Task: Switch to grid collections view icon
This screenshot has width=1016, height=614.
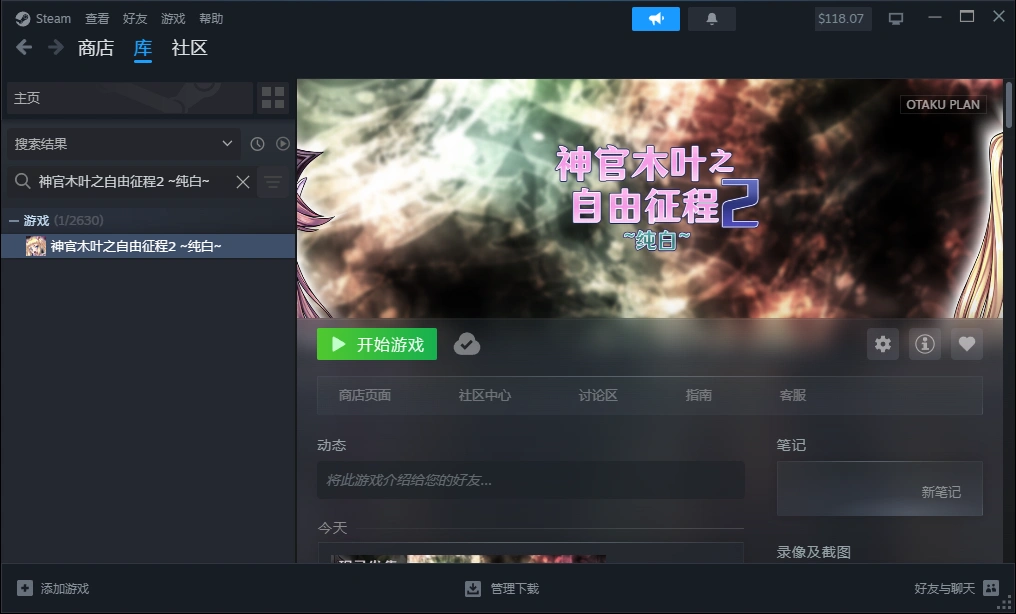Action: [273, 98]
